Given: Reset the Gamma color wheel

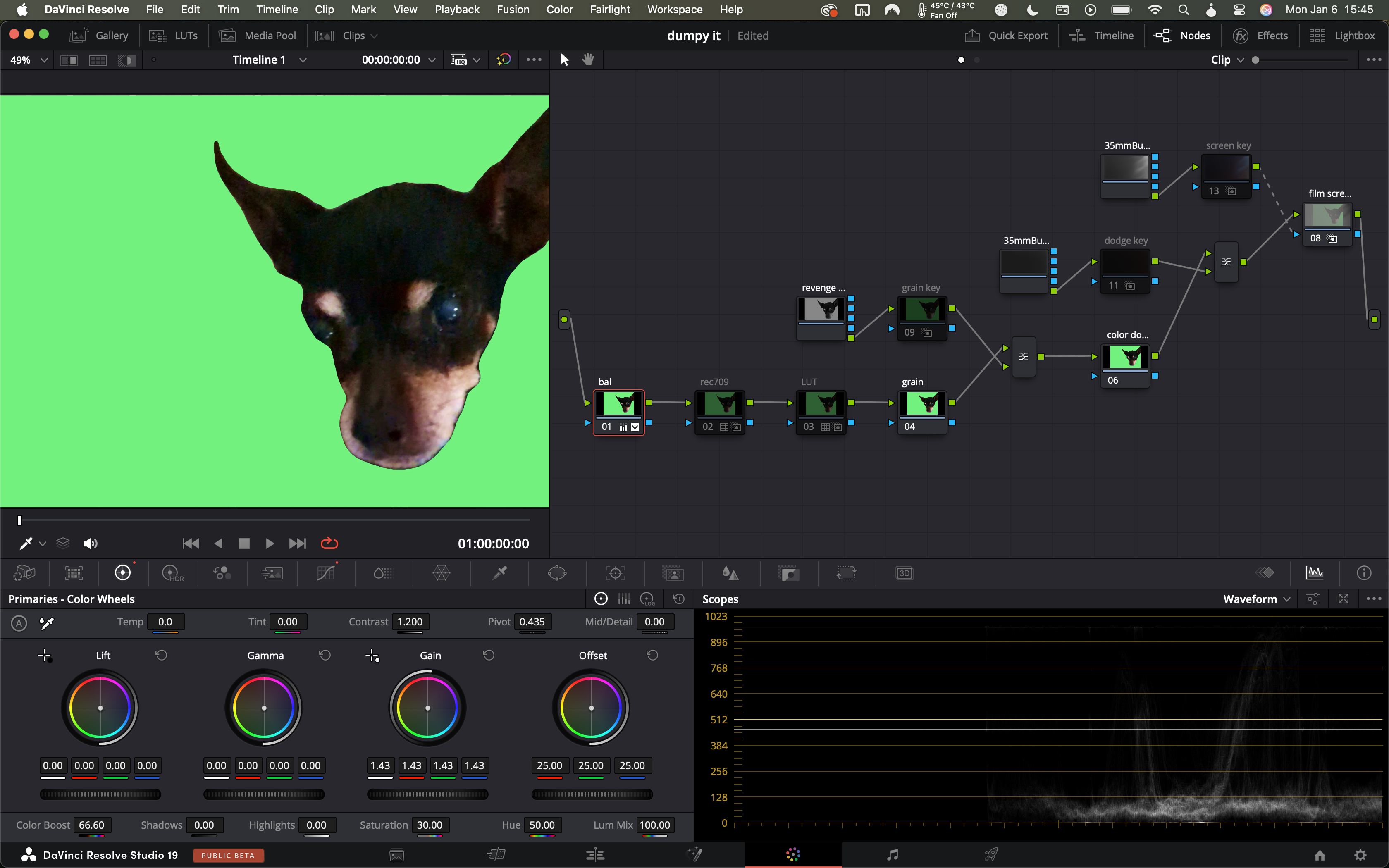Looking at the screenshot, I should [x=325, y=655].
